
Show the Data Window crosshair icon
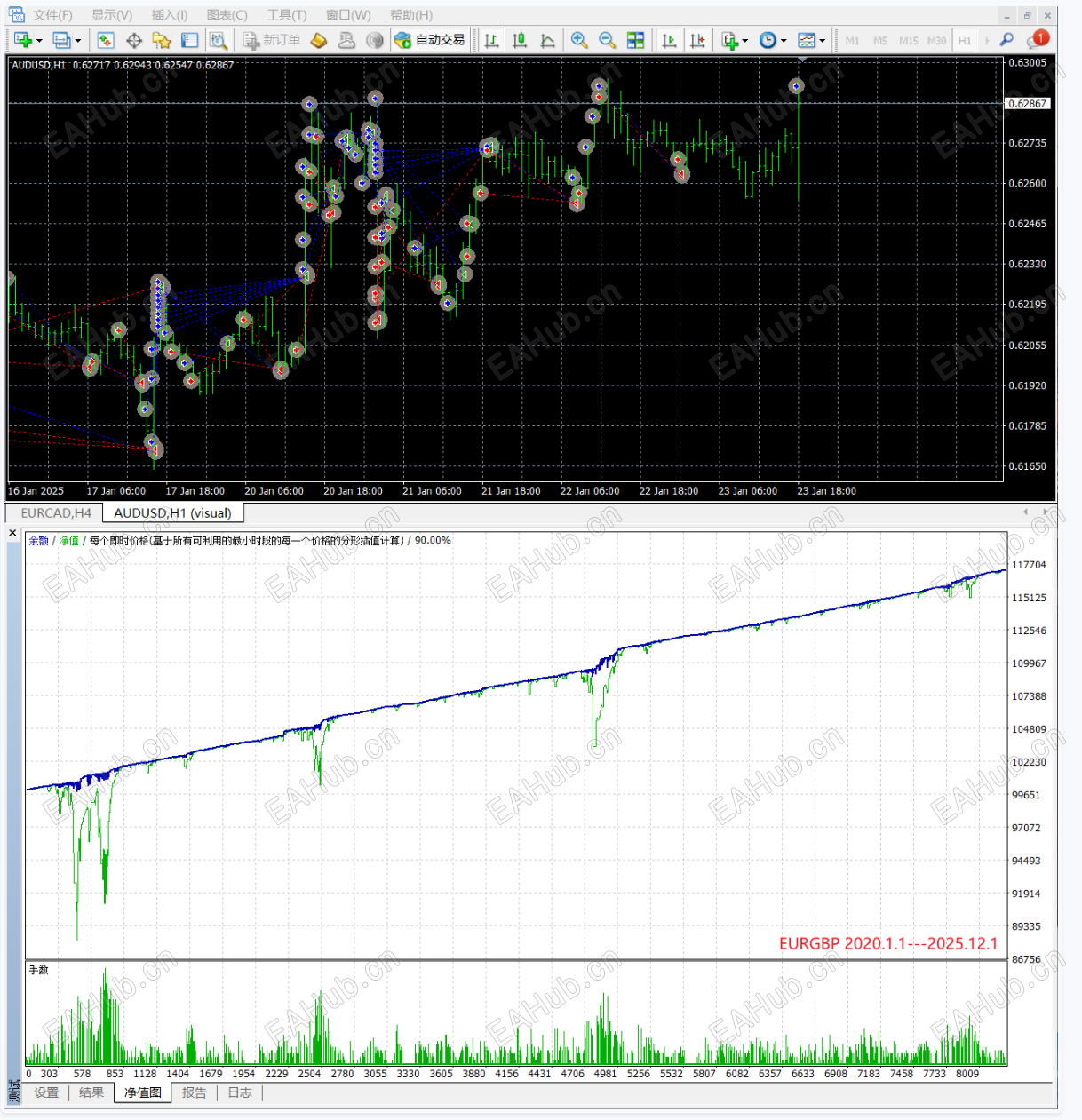point(134,40)
